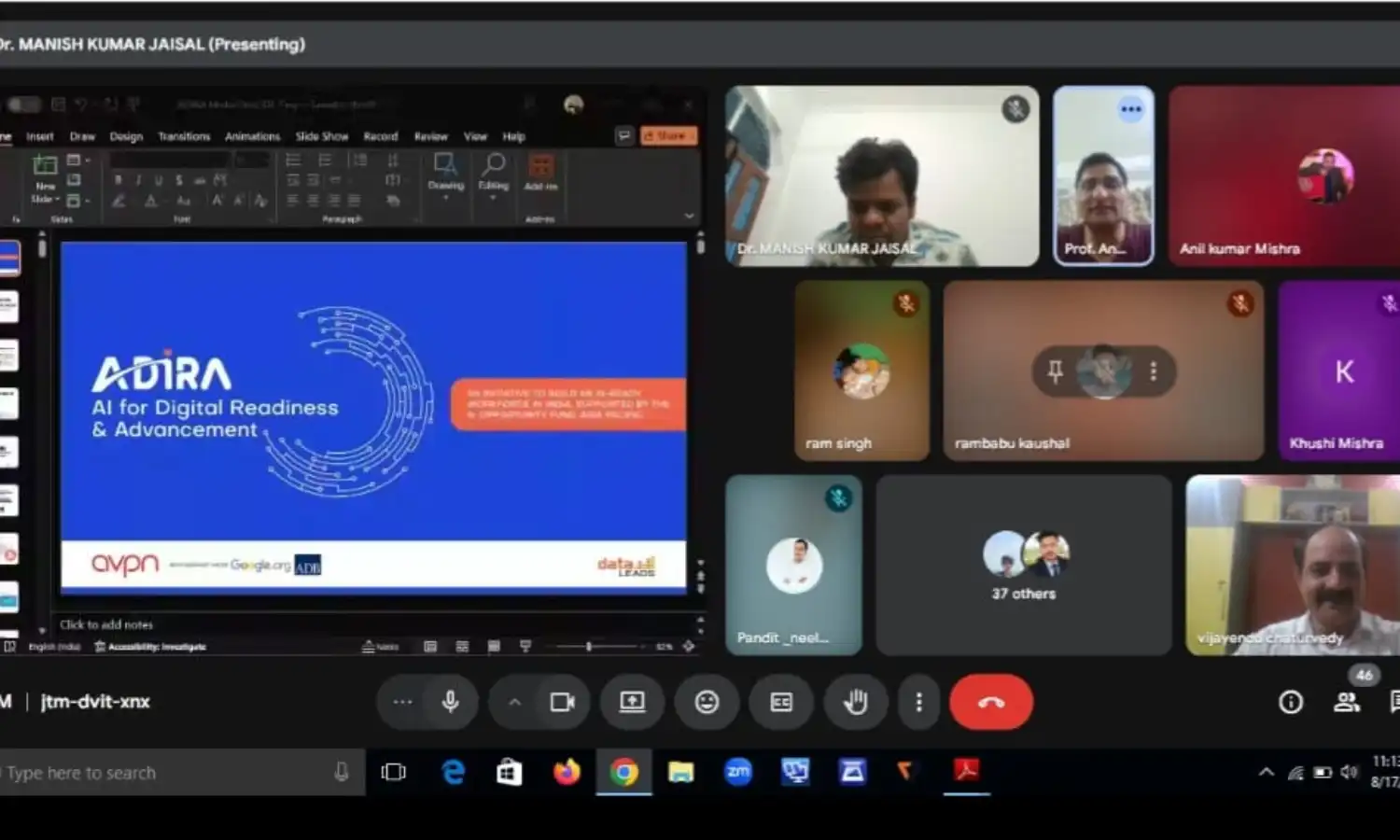The width and height of the screenshot is (1400, 840).
Task: Toggle the AutoSave switch in PowerPoint
Action: pyautogui.click(x=24, y=105)
